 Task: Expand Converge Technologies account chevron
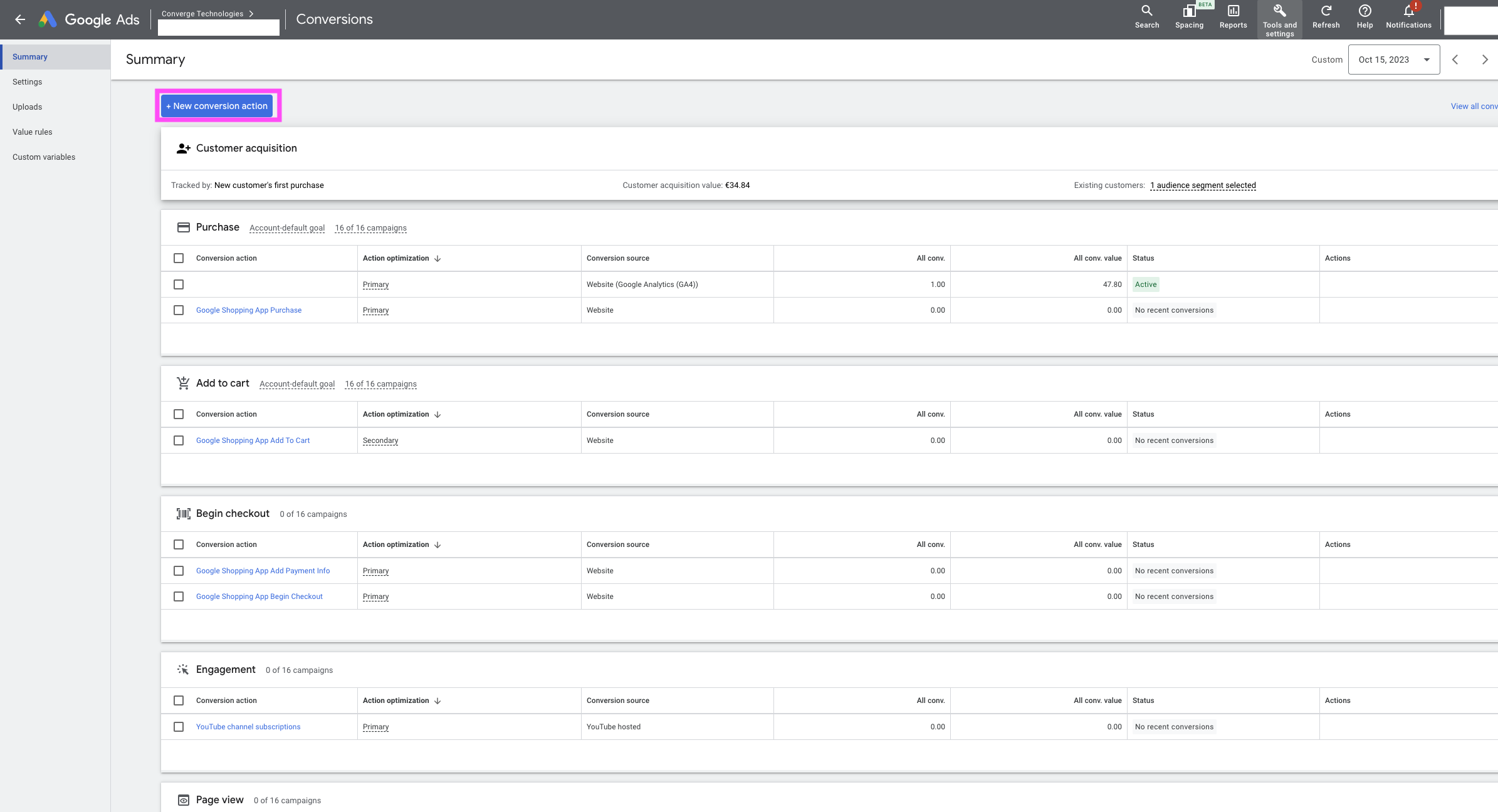click(251, 14)
